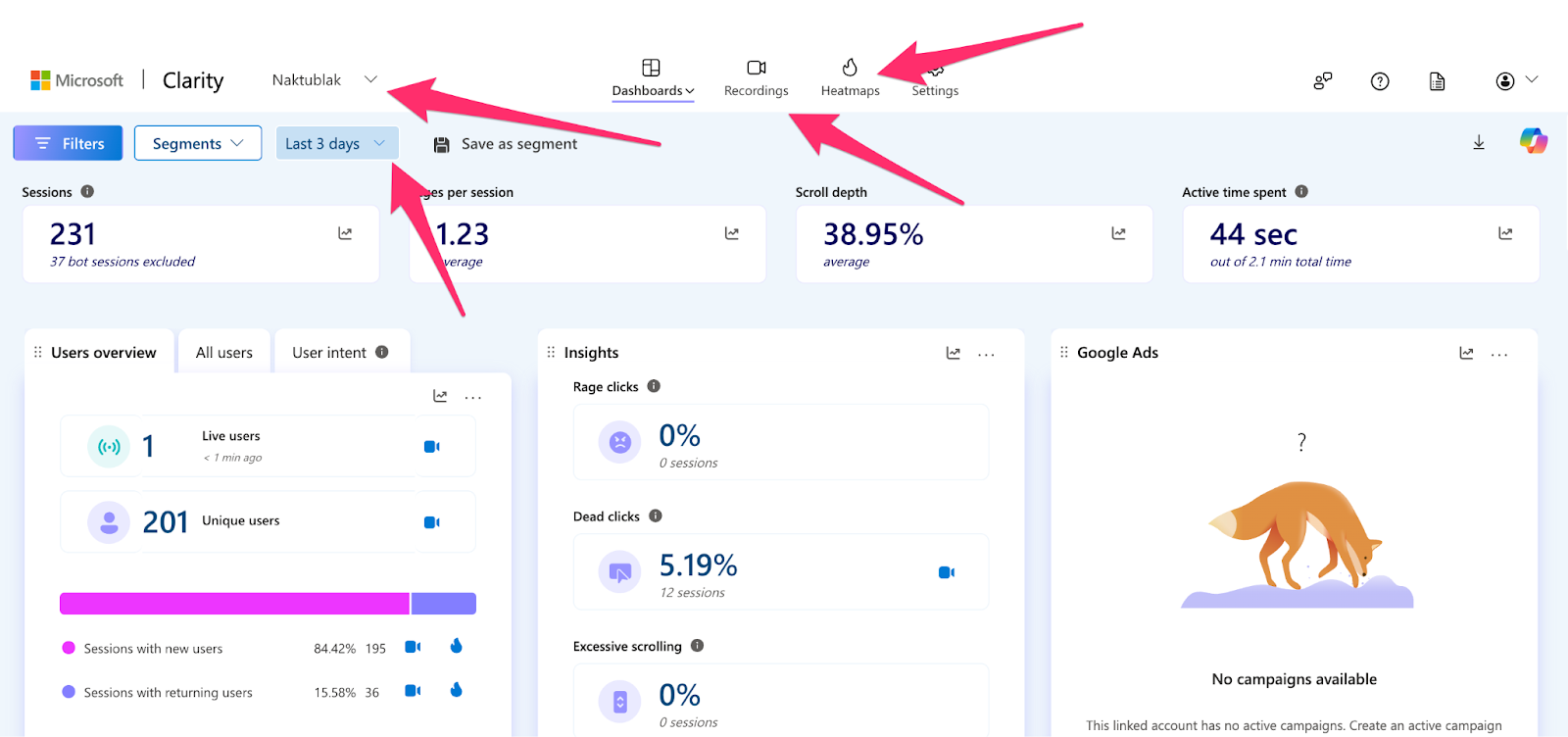This screenshot has height=737, width=1568.
Task: Open the Sessions trend chart icon
Action: pyautogui.click(x=345, y=233)
